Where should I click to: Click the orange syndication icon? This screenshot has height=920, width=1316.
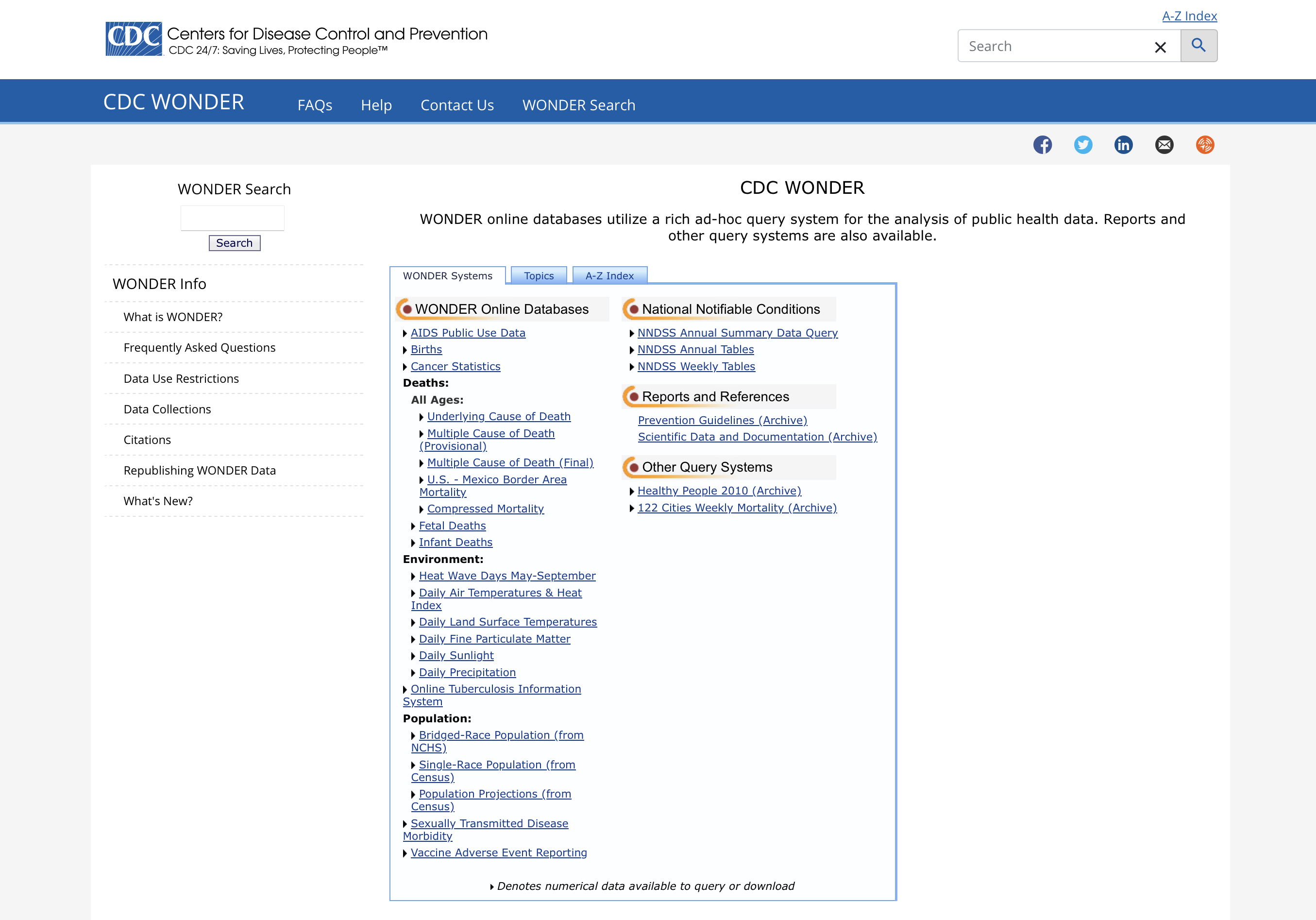pos(1205,144)
